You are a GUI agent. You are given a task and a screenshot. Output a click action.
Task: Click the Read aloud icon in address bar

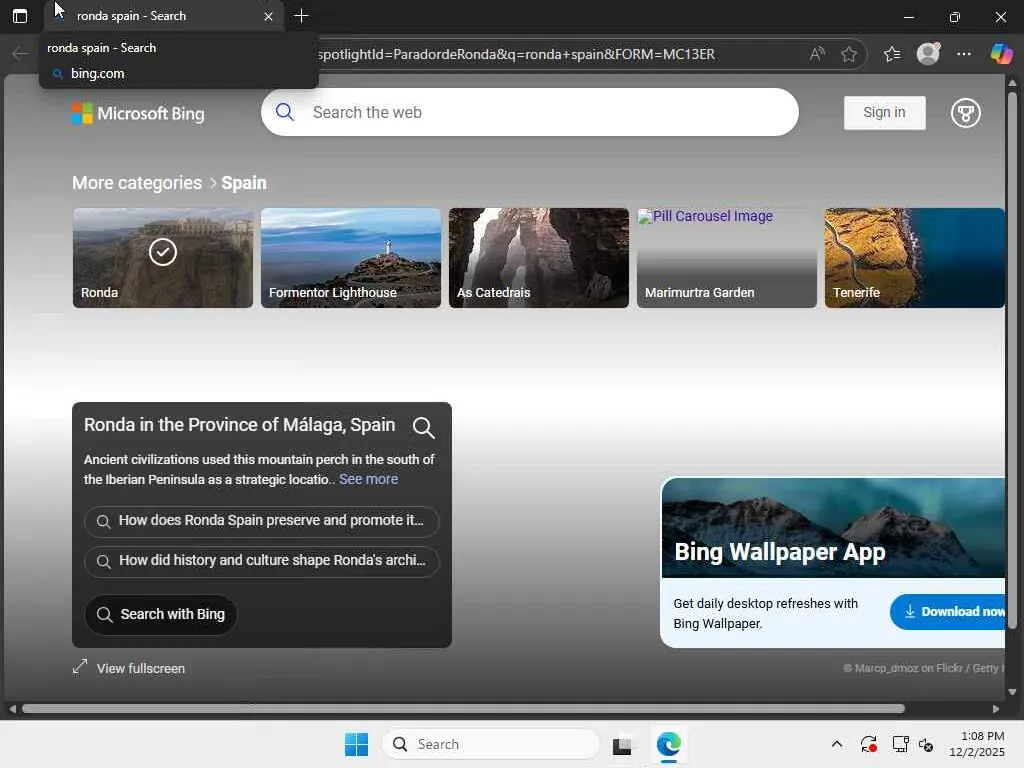click(x=816, y=54)
